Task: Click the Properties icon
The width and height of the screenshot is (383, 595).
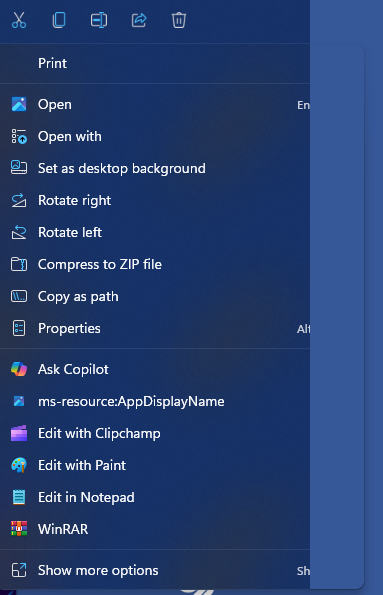Action: click(x=19, y=328)
